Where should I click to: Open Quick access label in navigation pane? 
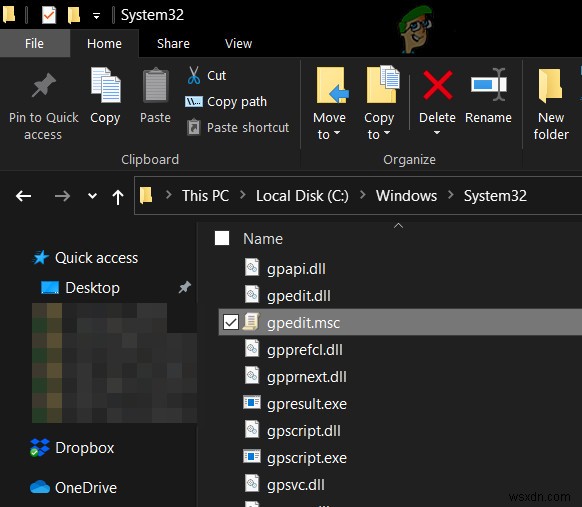[x=97, y=258]
